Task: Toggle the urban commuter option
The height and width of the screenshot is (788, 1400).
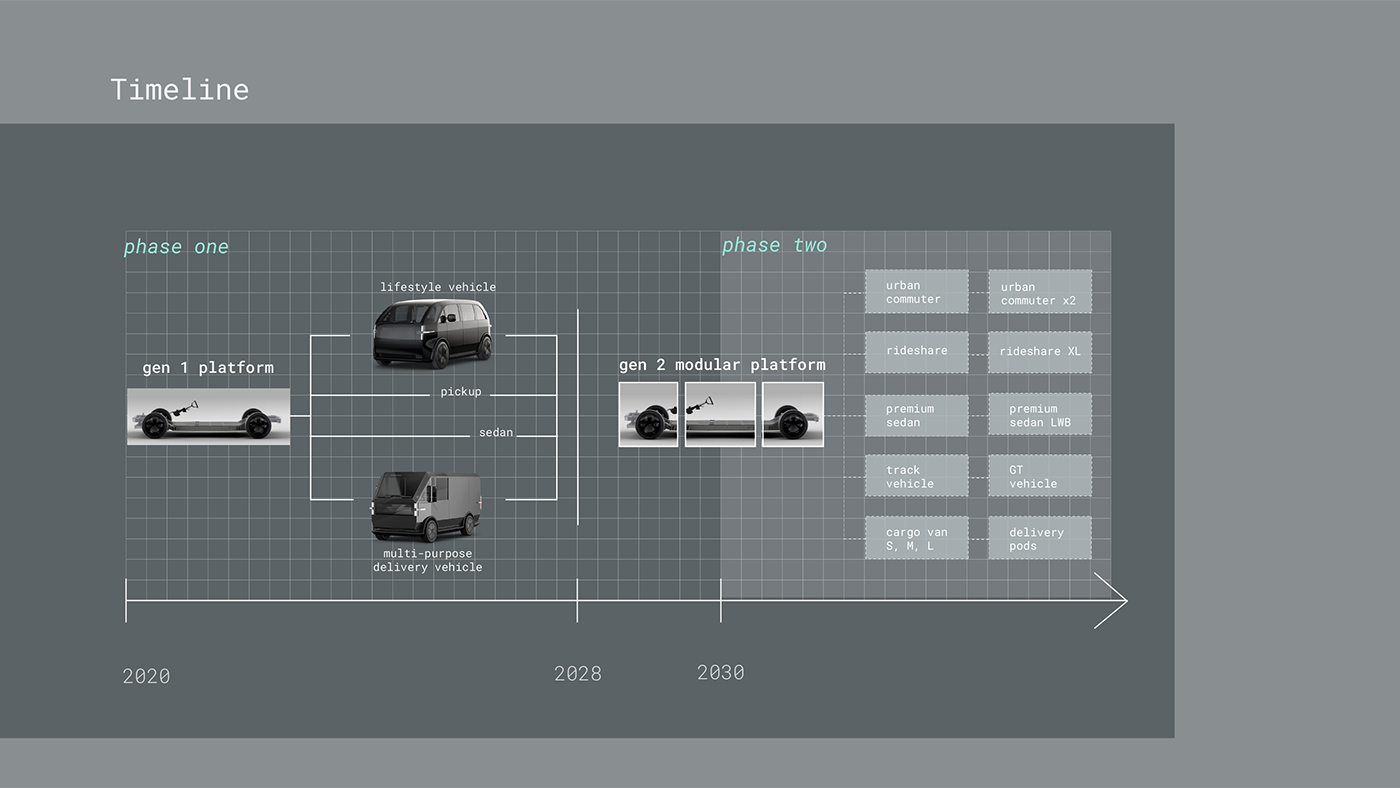Action: click(916, 291)
